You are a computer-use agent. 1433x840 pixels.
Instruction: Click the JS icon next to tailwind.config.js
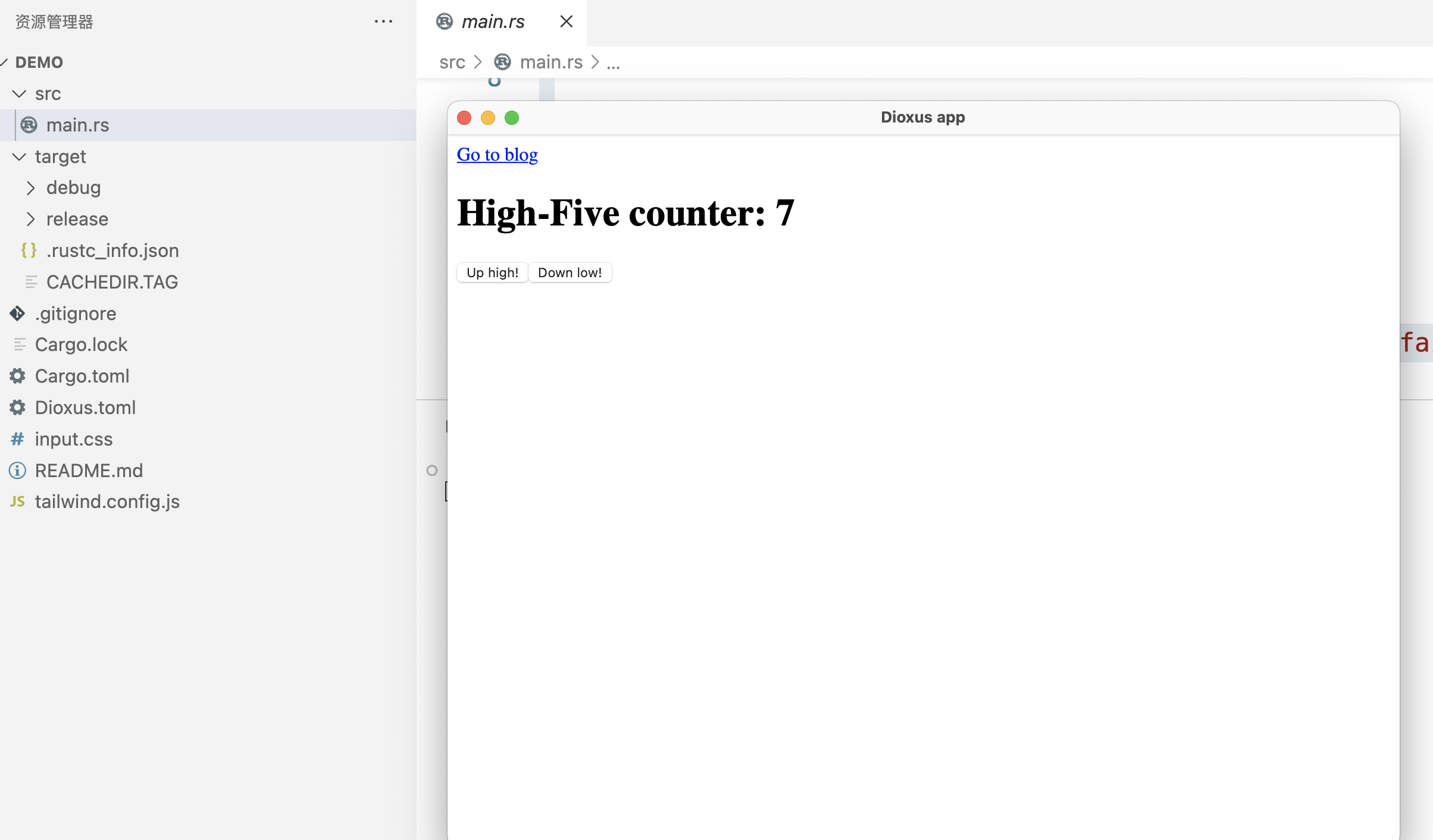tap(17, 502)
